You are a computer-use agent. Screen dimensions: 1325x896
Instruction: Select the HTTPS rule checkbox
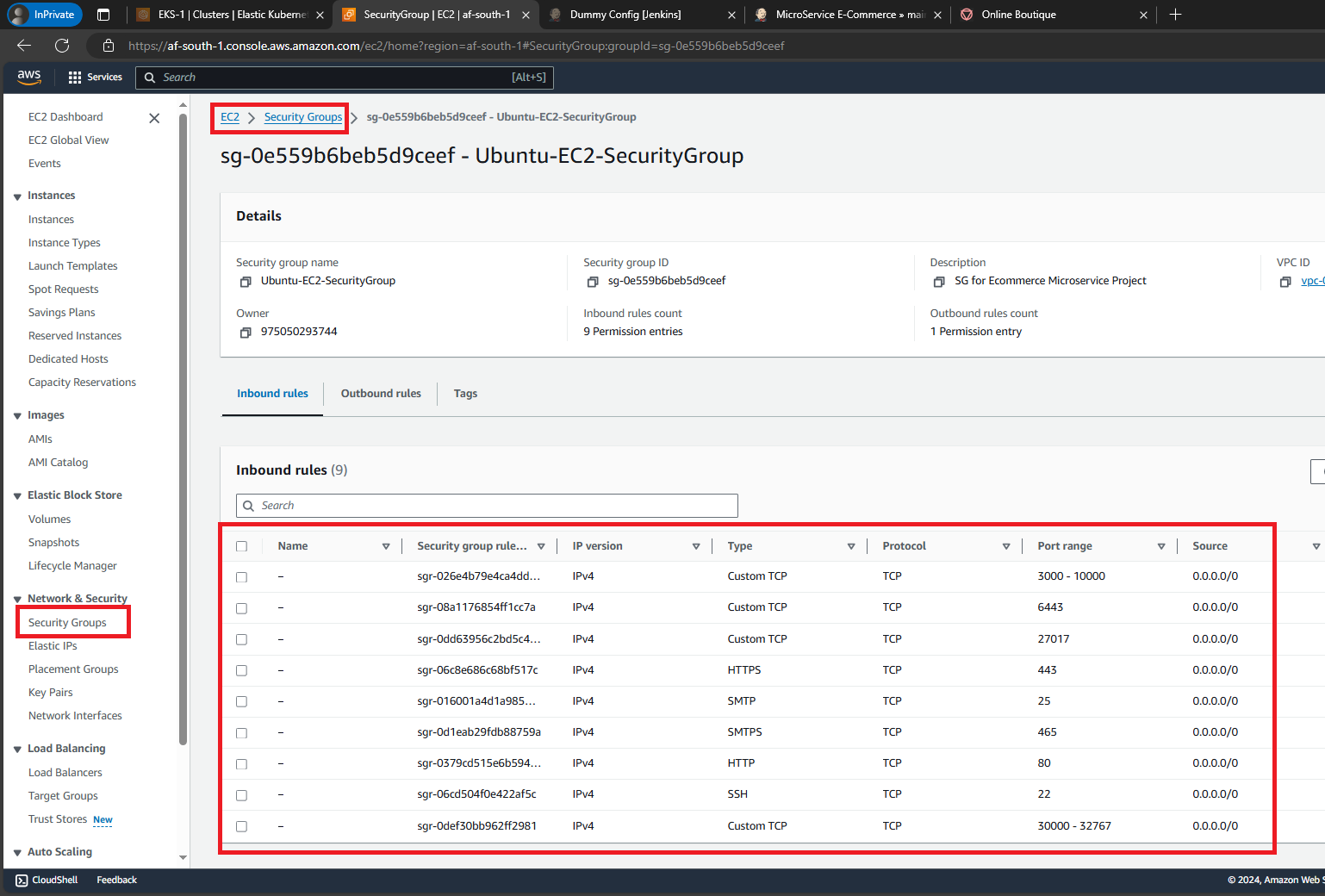[241, 670]
